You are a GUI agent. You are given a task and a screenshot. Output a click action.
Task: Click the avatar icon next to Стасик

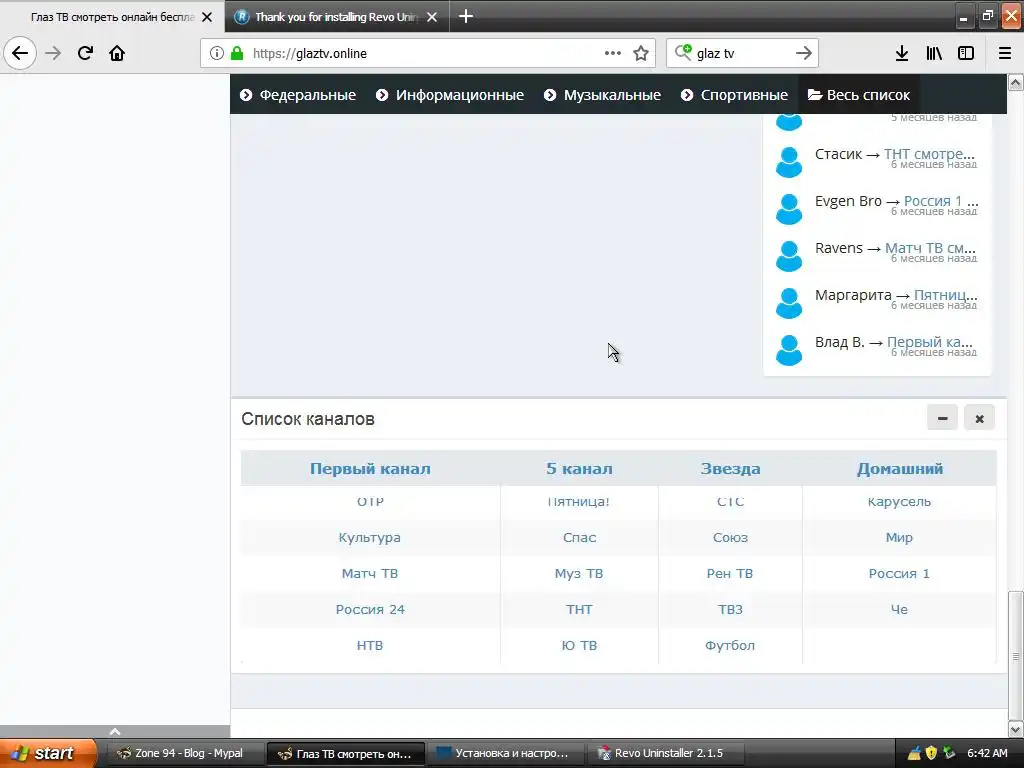coord(789,162)
